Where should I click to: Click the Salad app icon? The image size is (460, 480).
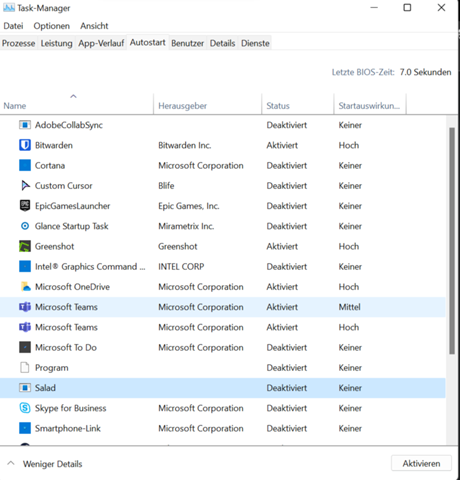click(25, 388)
